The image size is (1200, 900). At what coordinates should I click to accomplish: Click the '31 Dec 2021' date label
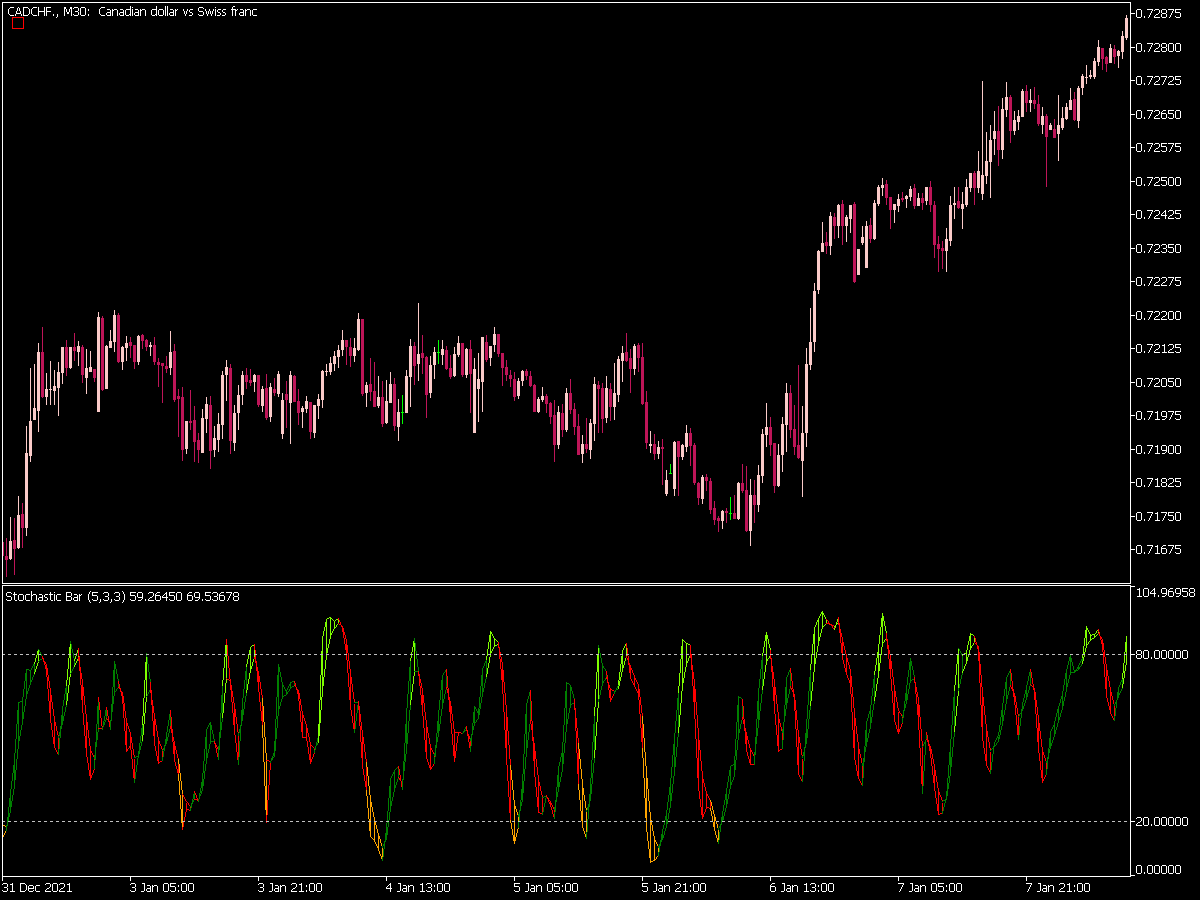38,887
